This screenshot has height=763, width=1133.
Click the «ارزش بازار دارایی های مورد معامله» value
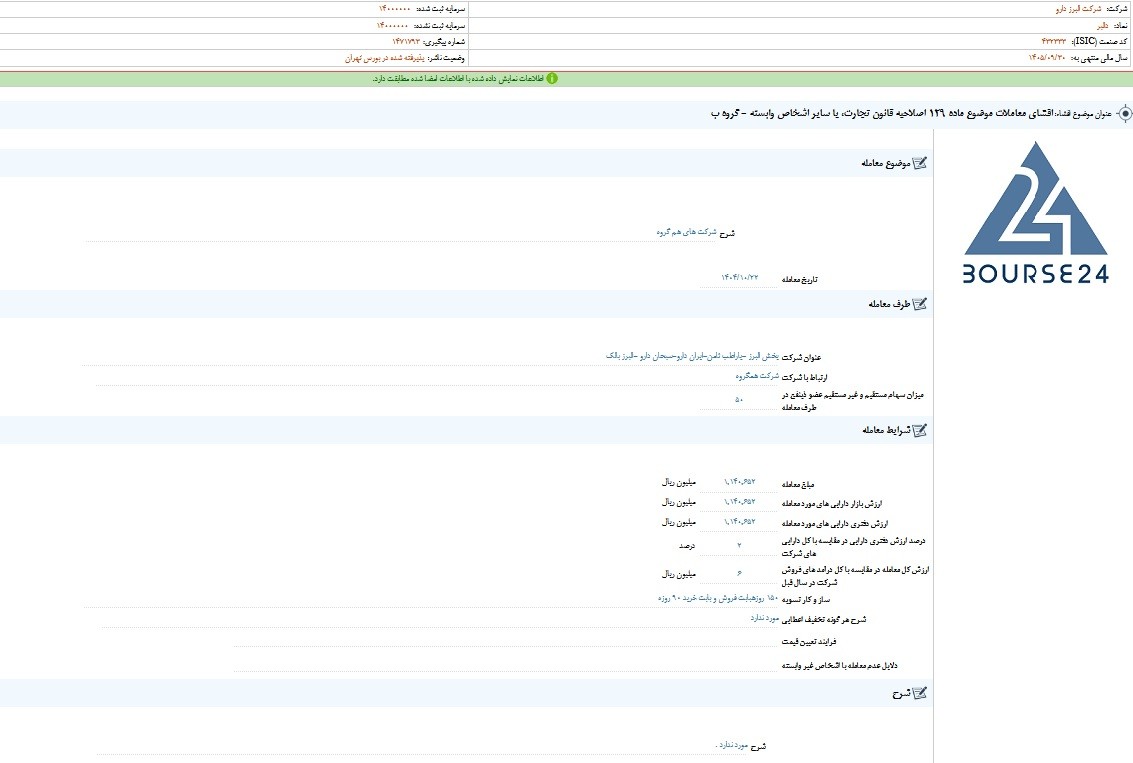pyautogui.click(x=740, y=501)
